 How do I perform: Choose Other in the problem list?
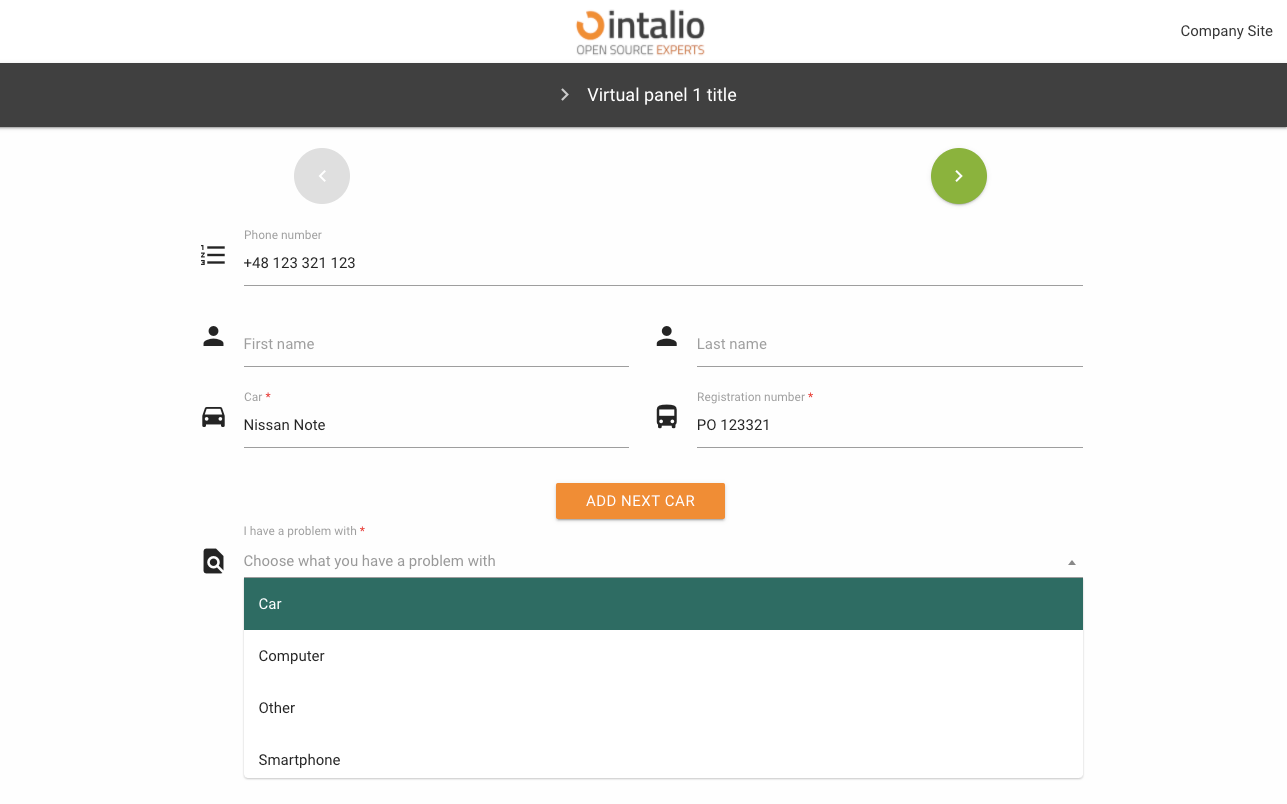[x=663, y=708]
